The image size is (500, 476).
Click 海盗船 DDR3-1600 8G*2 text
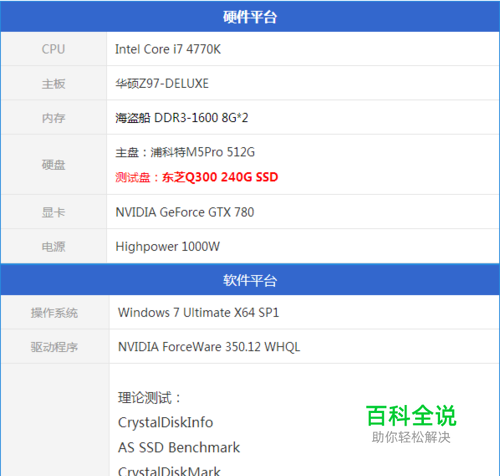coord(182,118)
